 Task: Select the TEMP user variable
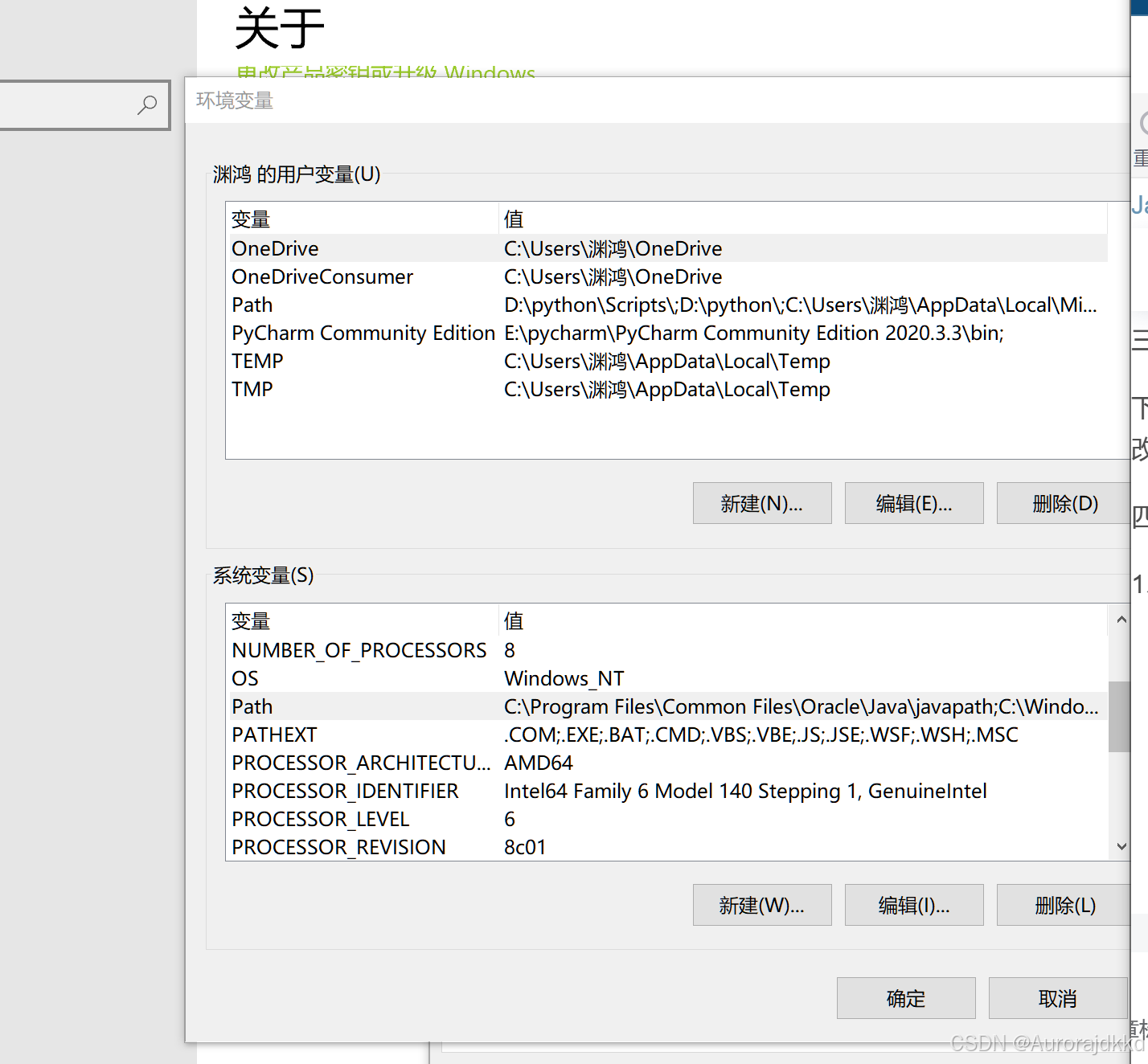(x=362, y=361)
